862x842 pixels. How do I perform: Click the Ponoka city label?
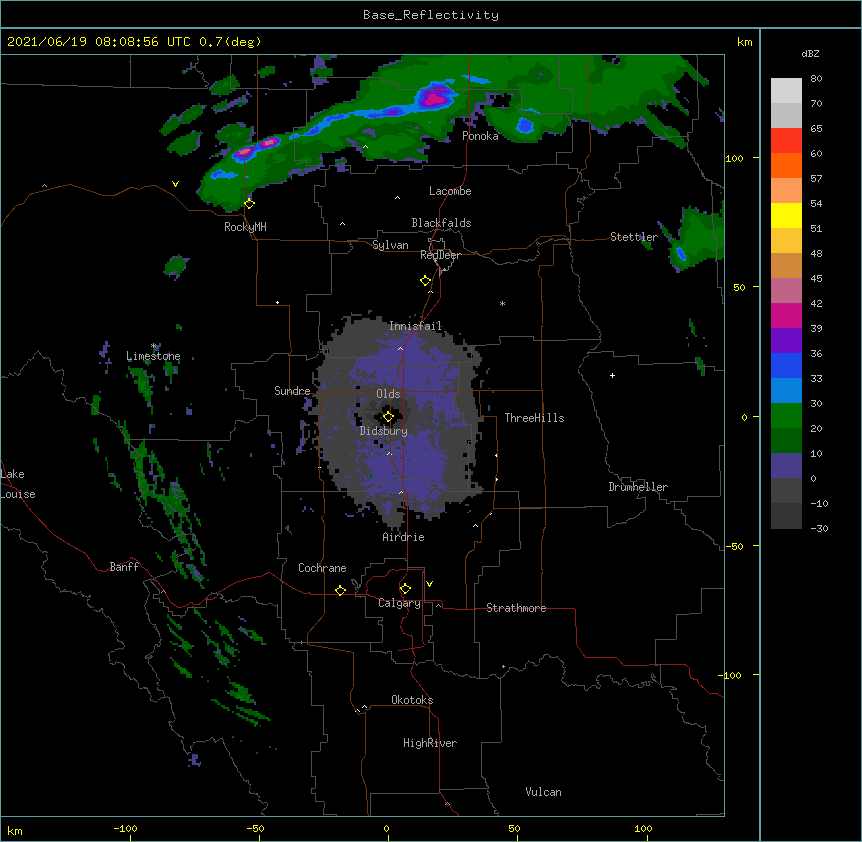pyautogui.click(x=480, y=136)
